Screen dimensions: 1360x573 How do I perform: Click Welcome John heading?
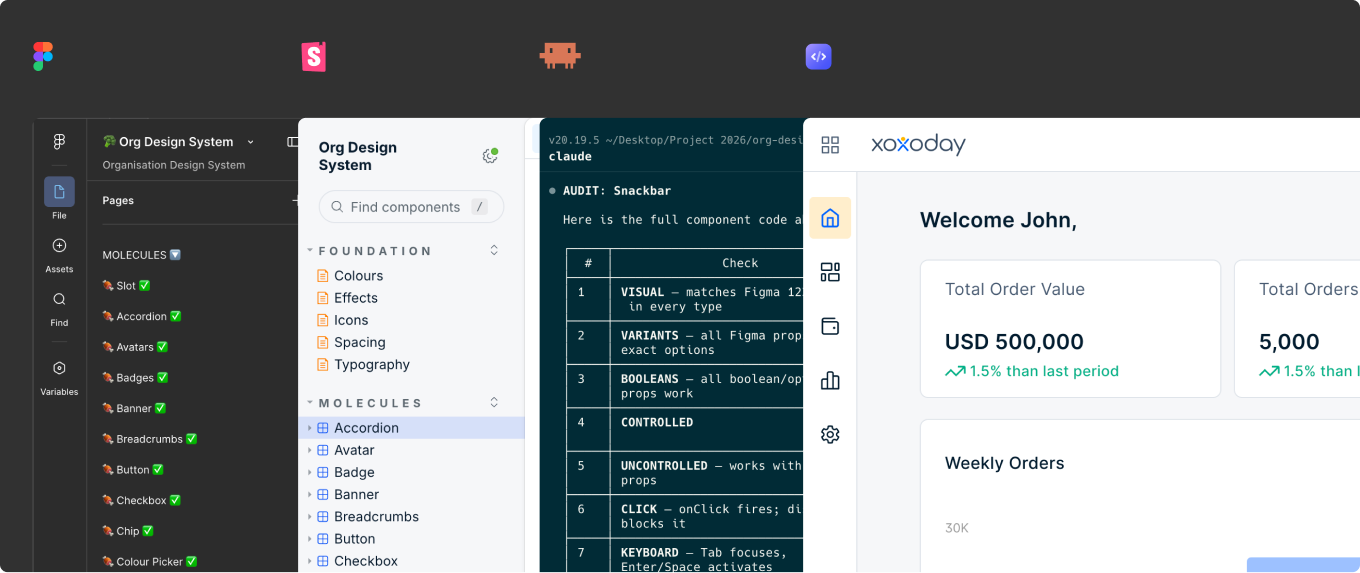[998, 220]
